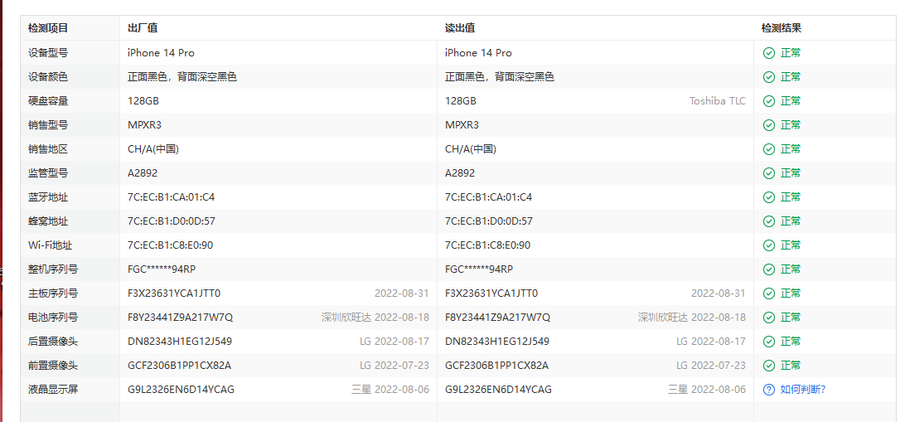The height and width of the screenshot is (422, 900).
Task: Click read value CH/A(中国)
Action: click(471, 149)
